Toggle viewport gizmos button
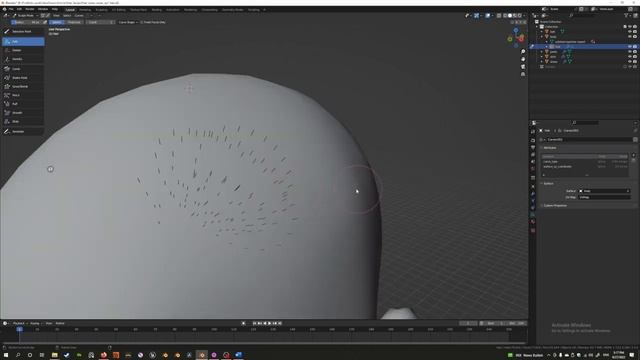 (x=476, y=16)
